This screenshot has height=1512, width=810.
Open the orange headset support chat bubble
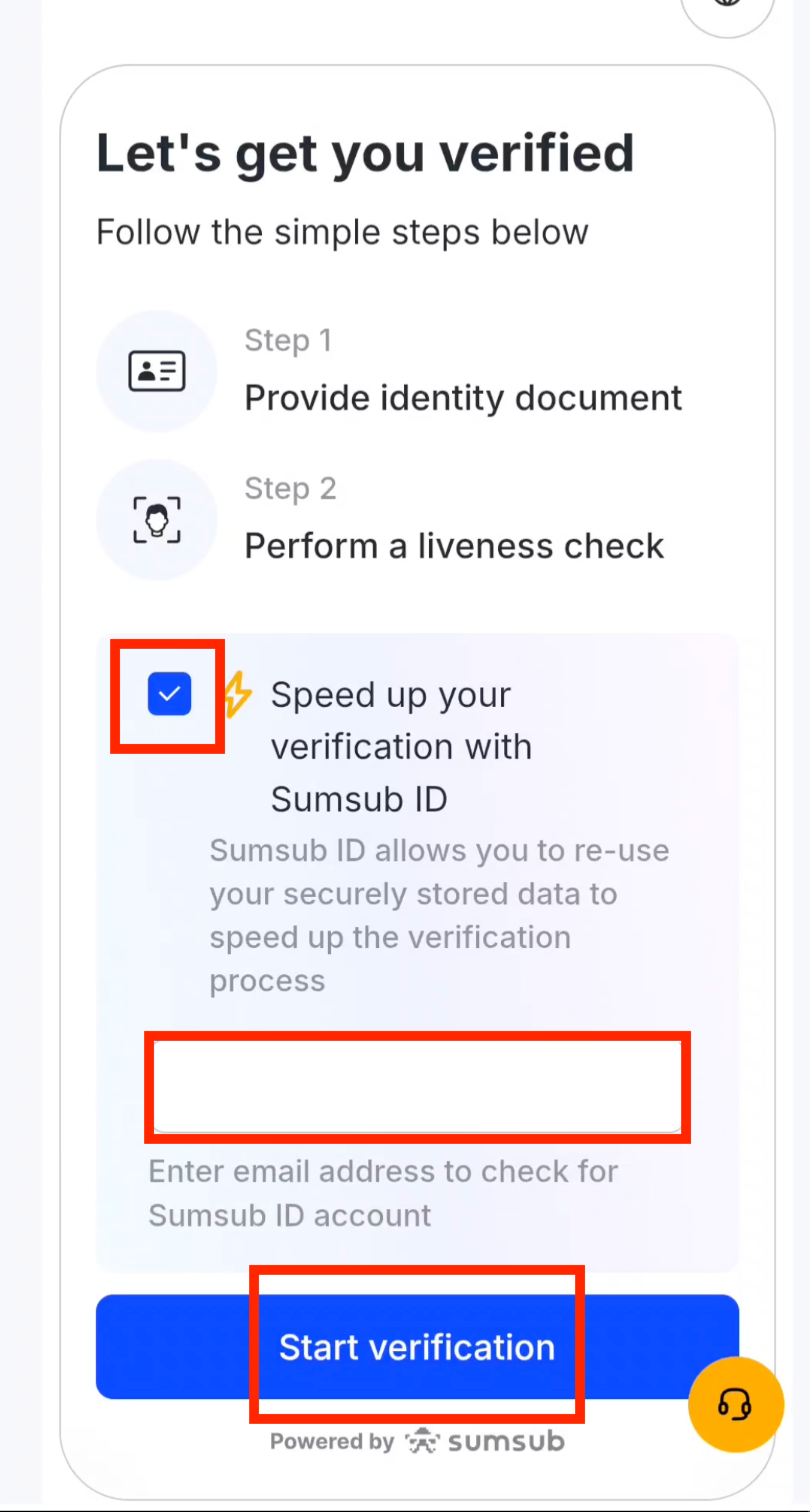tap(735, 1404)
